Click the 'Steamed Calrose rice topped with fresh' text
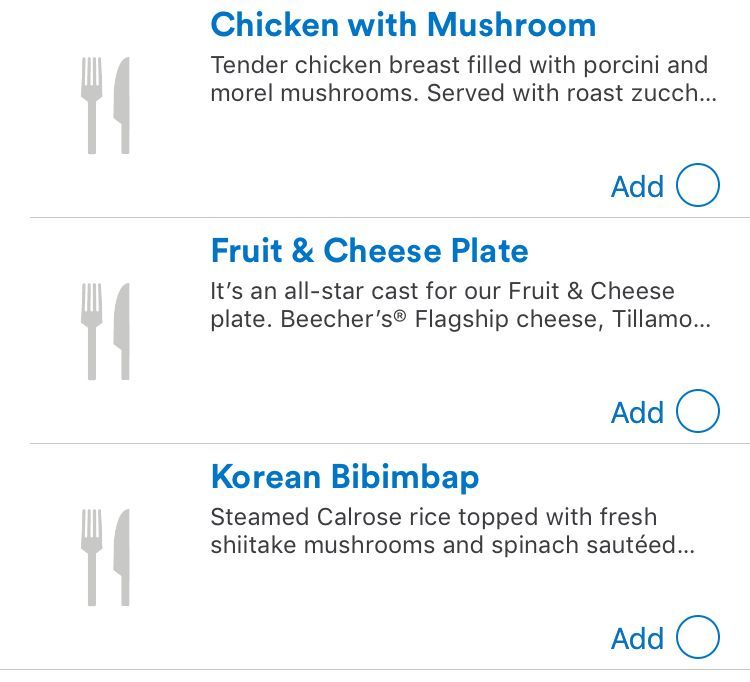Image resolution: width=750 pixels, height=682 pixels. (433, 518)
